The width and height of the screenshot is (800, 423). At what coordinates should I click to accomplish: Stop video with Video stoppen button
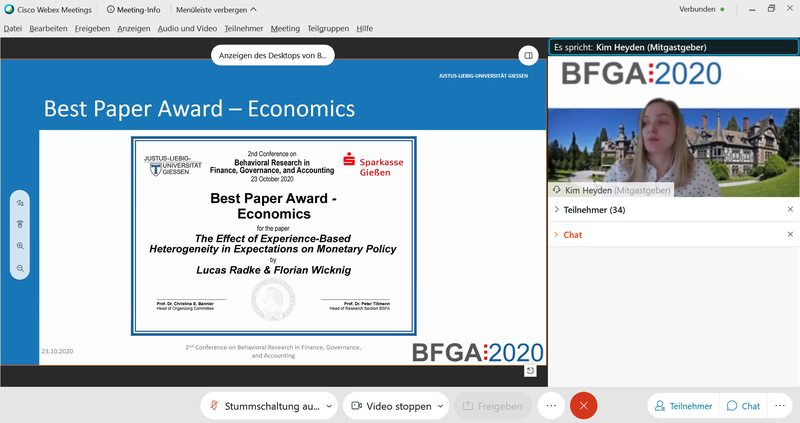[x=390, y=406]
